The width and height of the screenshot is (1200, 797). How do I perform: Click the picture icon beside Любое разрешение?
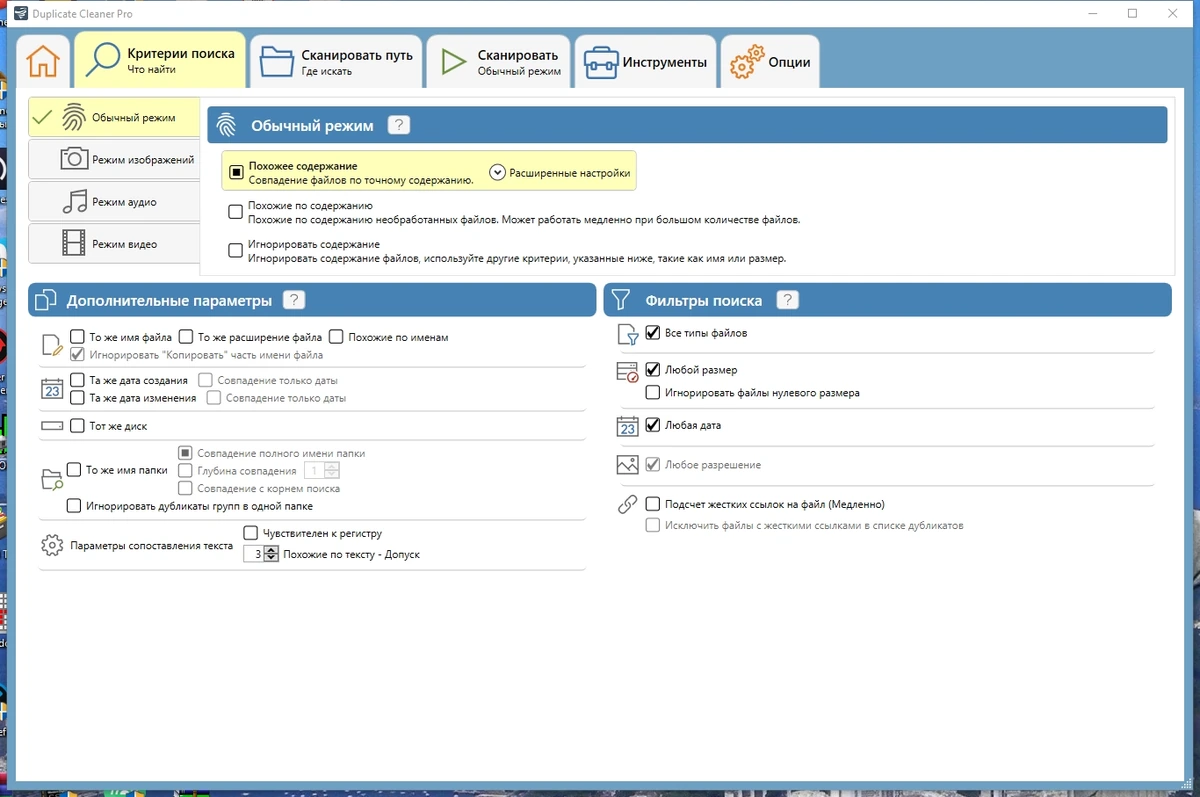pos(627,465)
